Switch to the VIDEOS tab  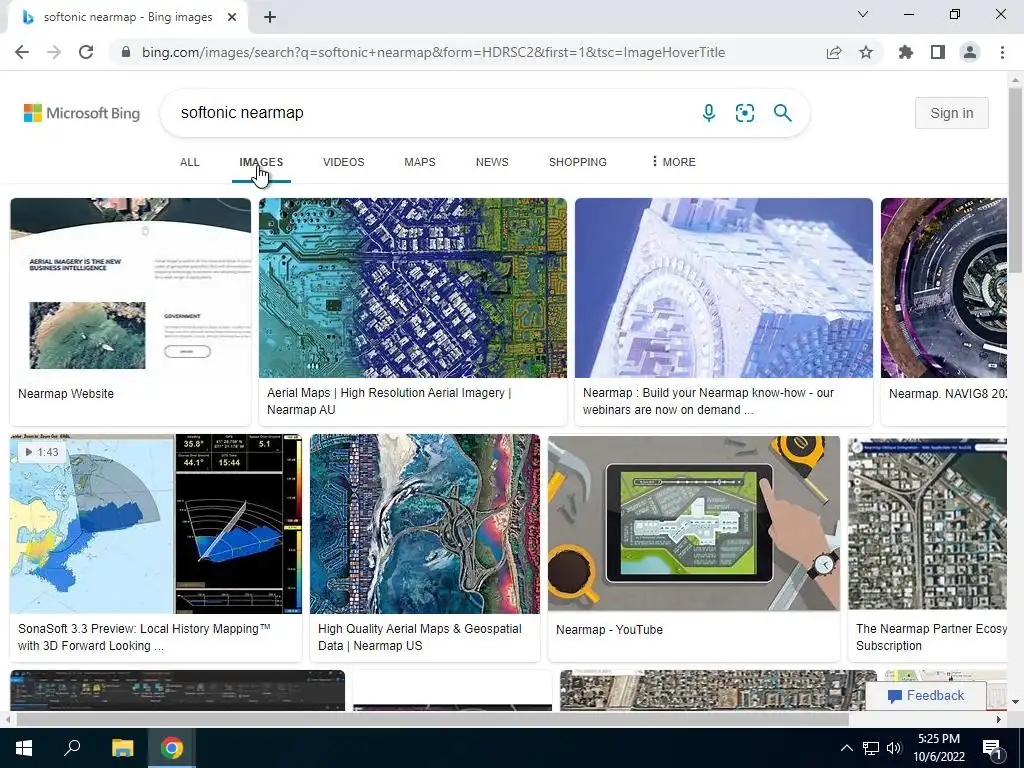(344, 162)
